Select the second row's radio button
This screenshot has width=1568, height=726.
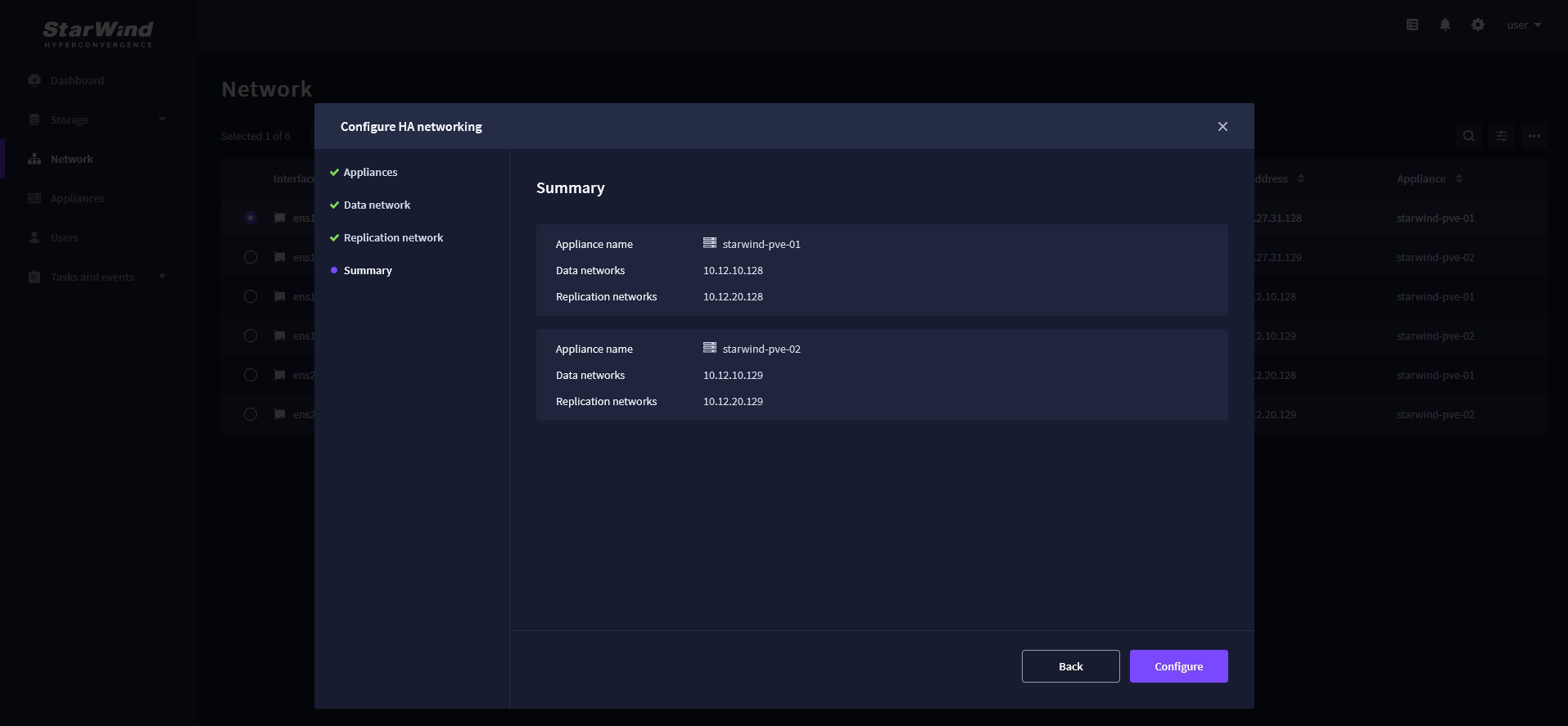point(251,257)
